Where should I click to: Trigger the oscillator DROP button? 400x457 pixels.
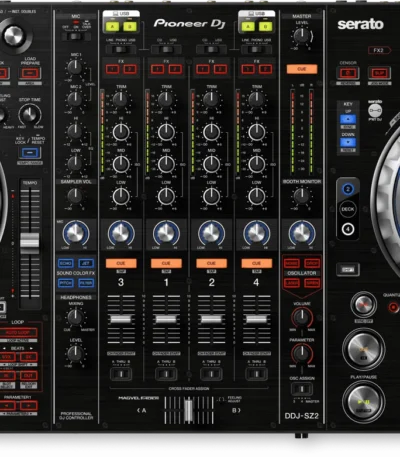(x=312, y=263)
